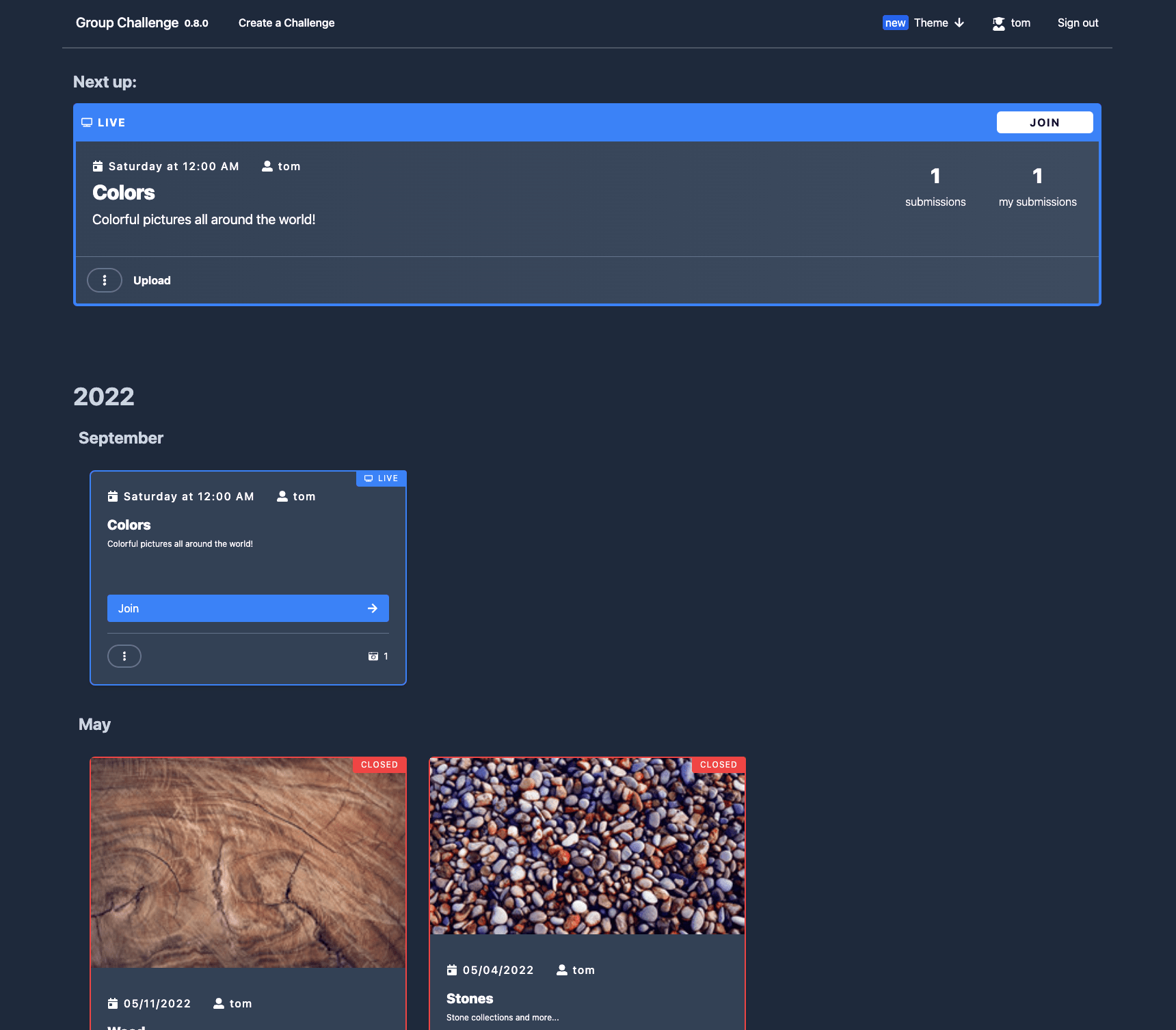
Task: Click CLOSED badge on the wood challenge card
Action: [379, 765]
